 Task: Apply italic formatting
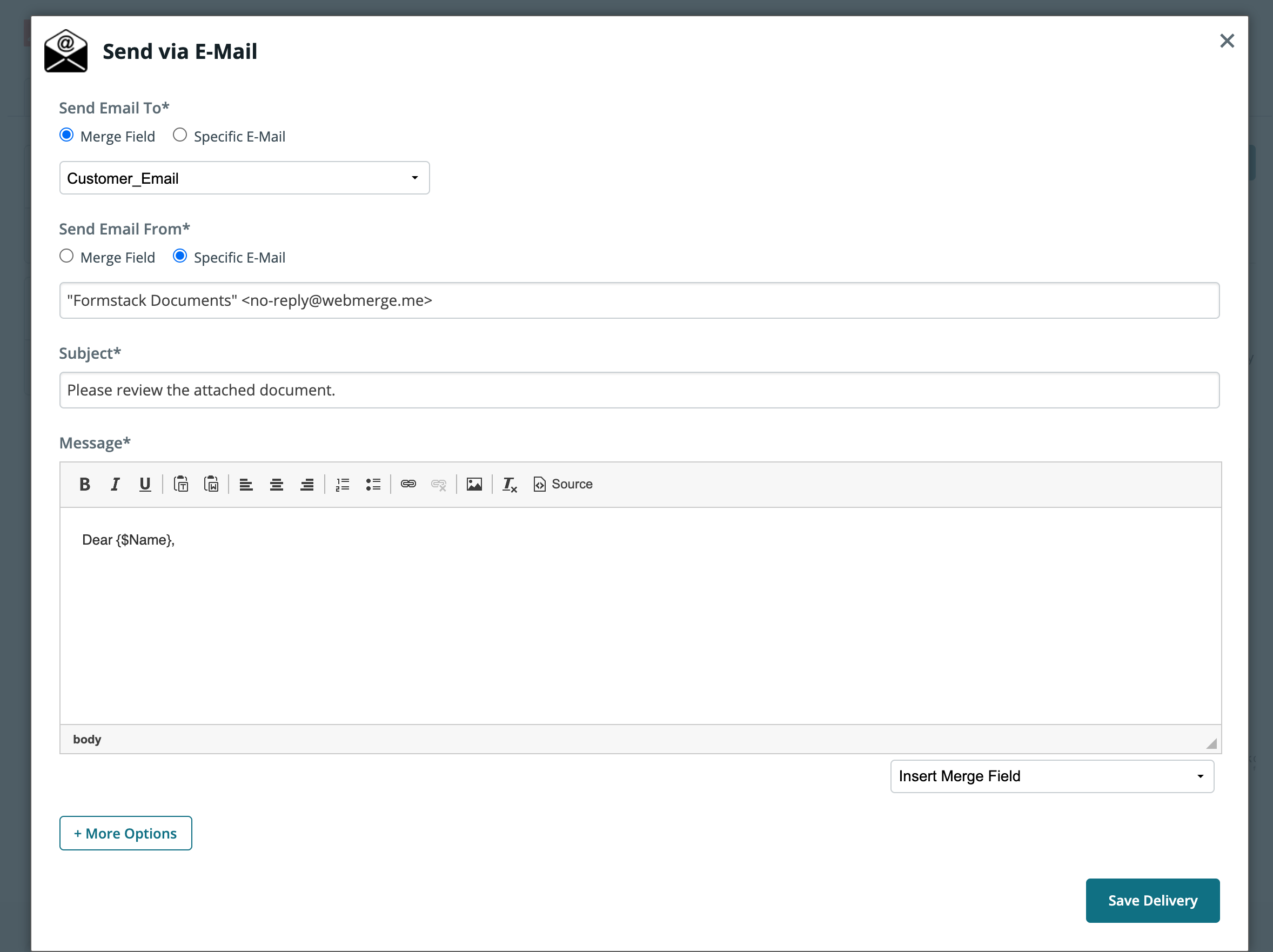[115, 484]
